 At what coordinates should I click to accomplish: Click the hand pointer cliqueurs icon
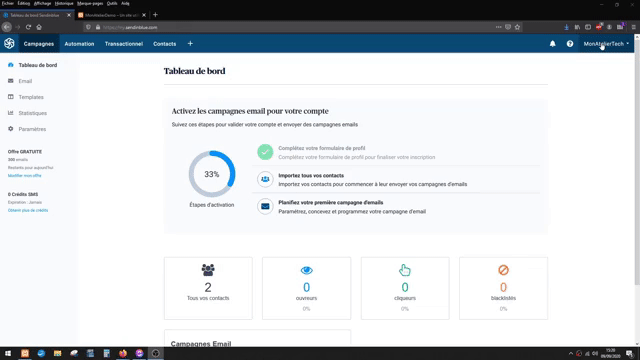click(404, 270)
